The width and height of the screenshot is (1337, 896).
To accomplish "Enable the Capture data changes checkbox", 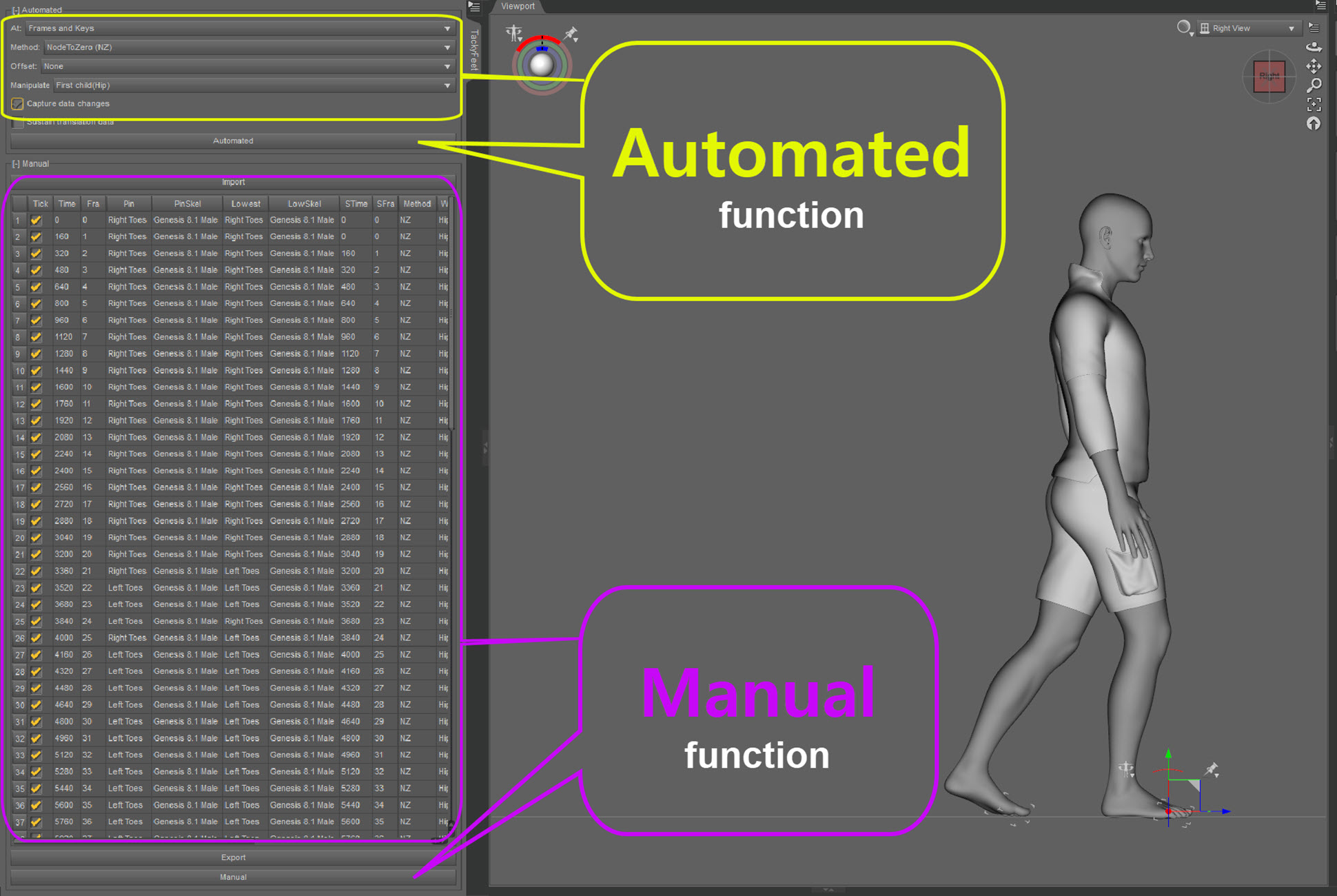I will coord(17,103).
